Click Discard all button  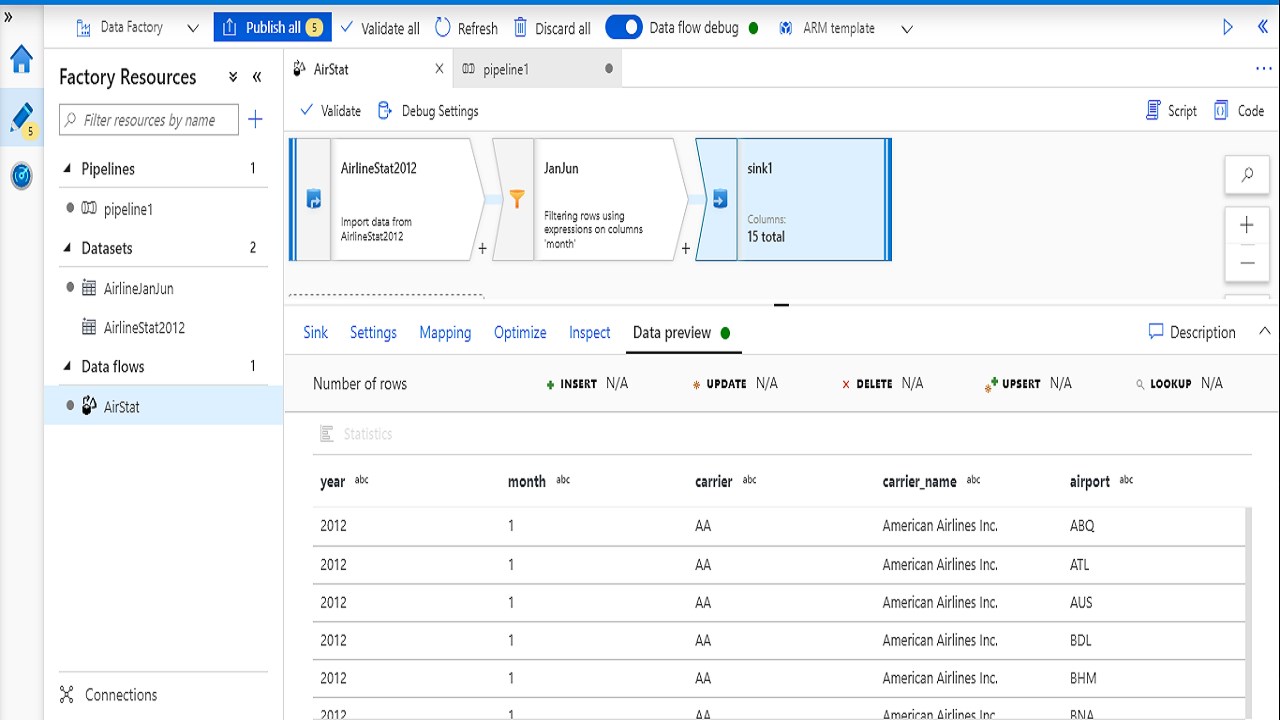click(552, 28)
